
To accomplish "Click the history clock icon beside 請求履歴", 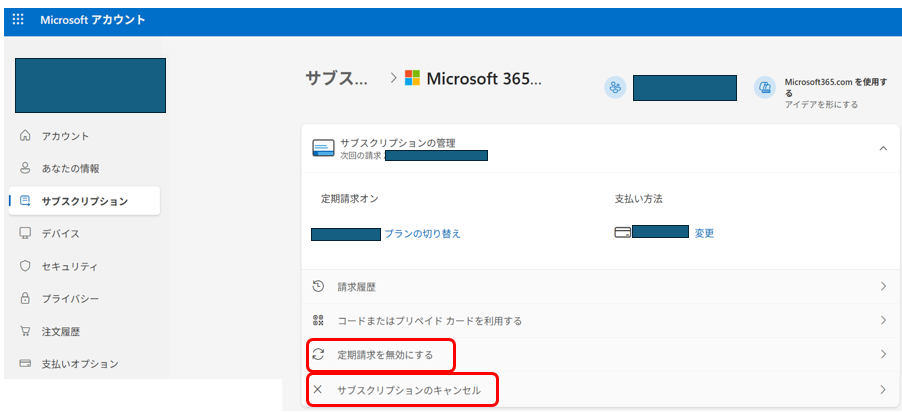I will tap(318, 286).
